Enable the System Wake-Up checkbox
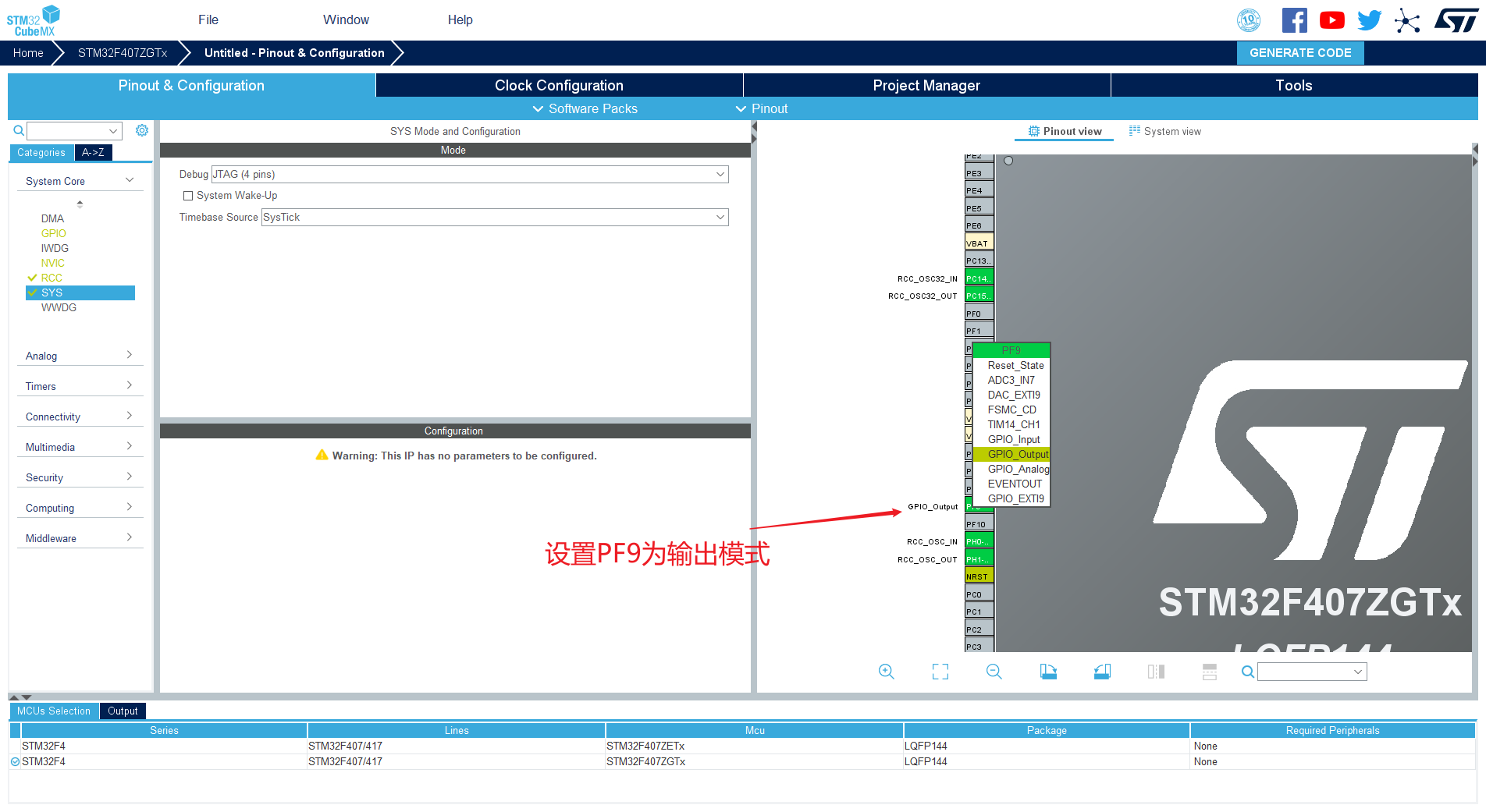 (188, 196)
